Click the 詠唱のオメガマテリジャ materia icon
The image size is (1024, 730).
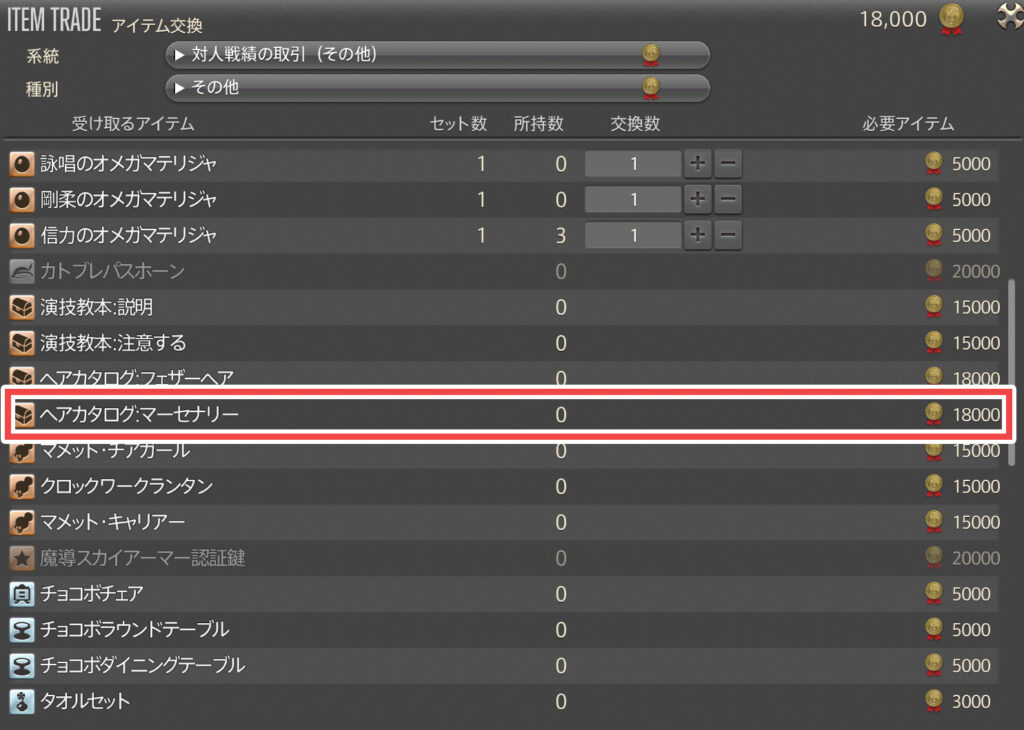click(x=22, y=163)
